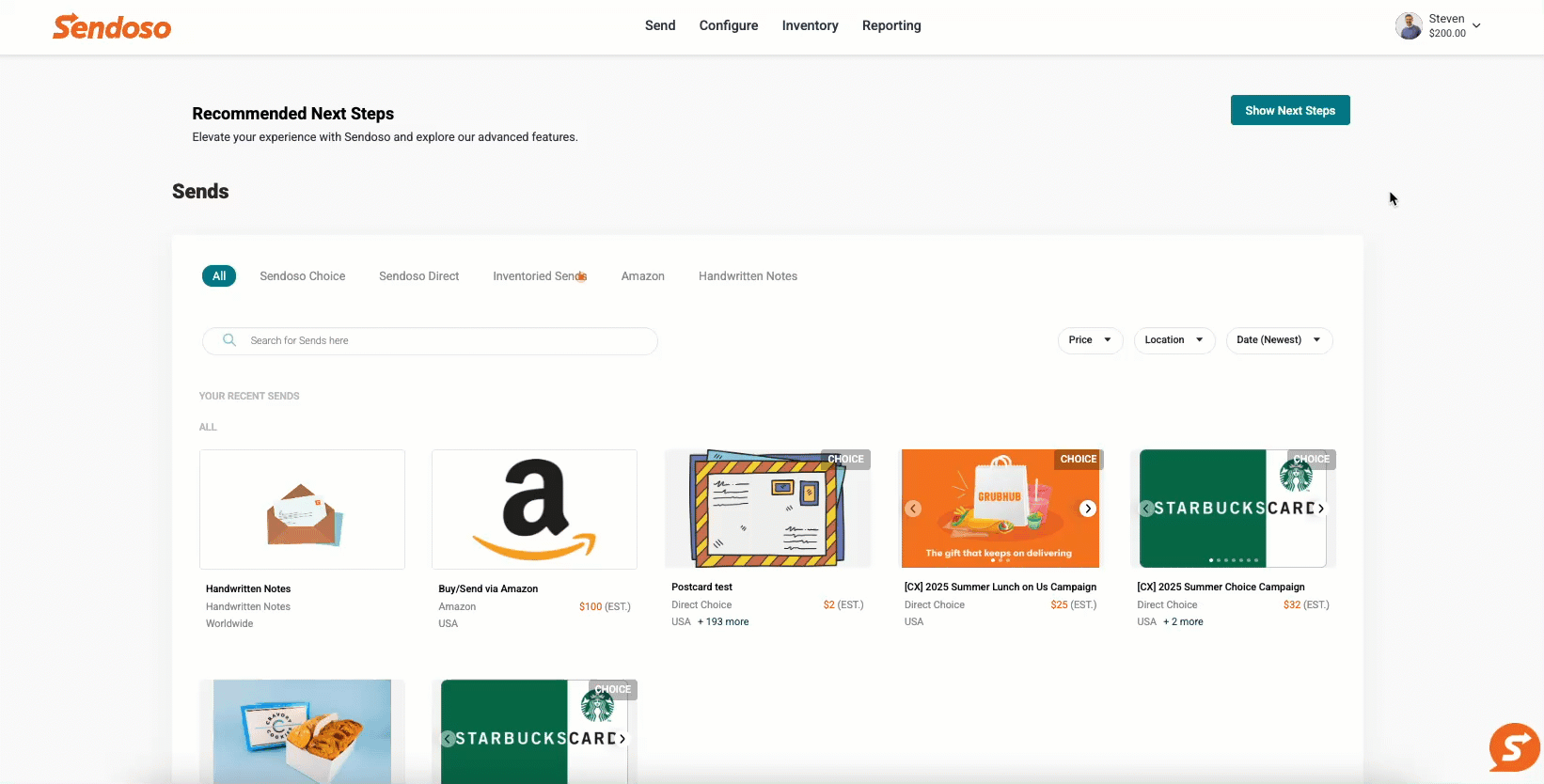1544x784 pixels.
Task: Open the cookie box send thumbnail
Action: point(302,731)
